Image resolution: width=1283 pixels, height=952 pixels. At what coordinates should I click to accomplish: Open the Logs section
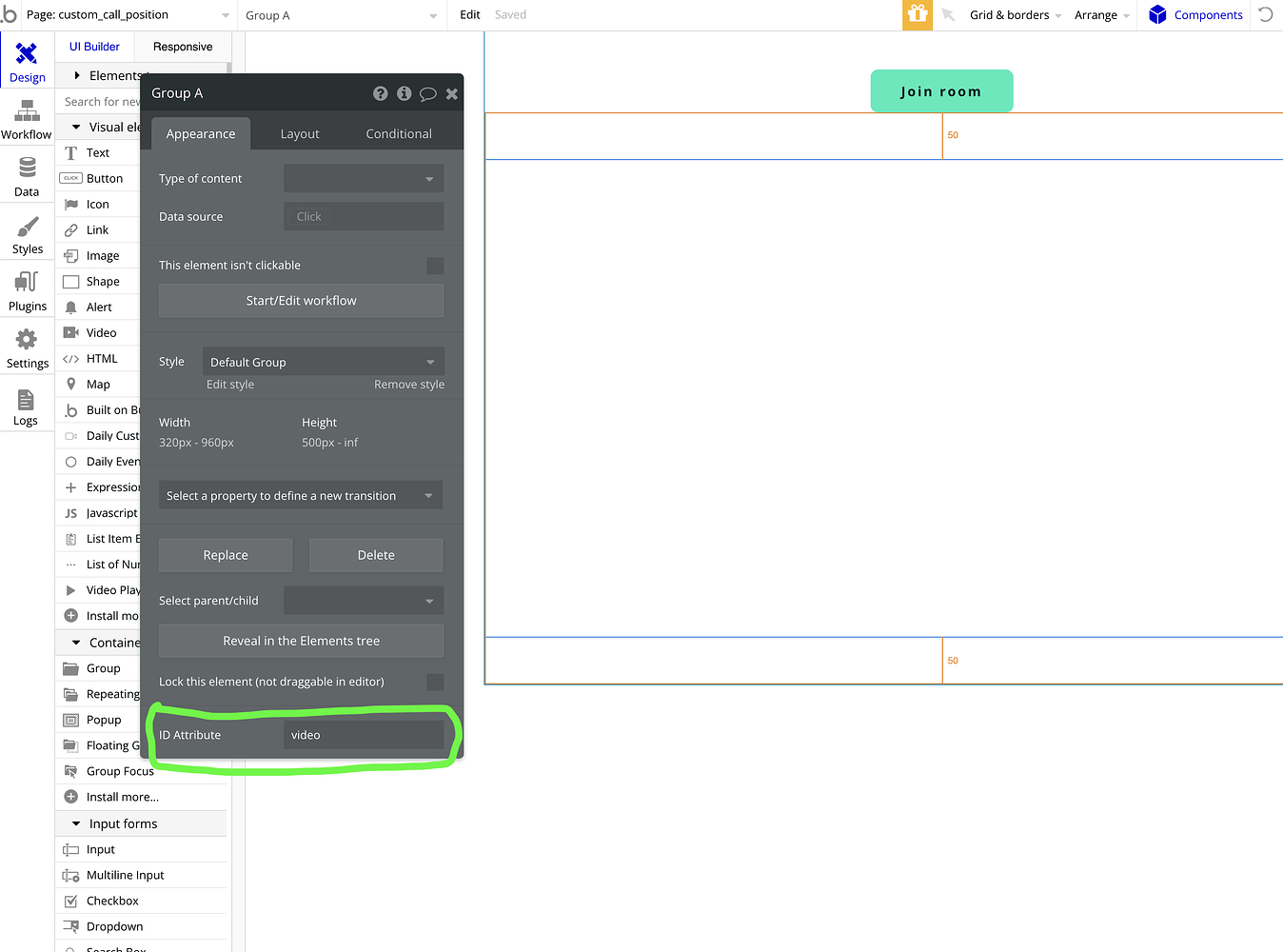27,407
